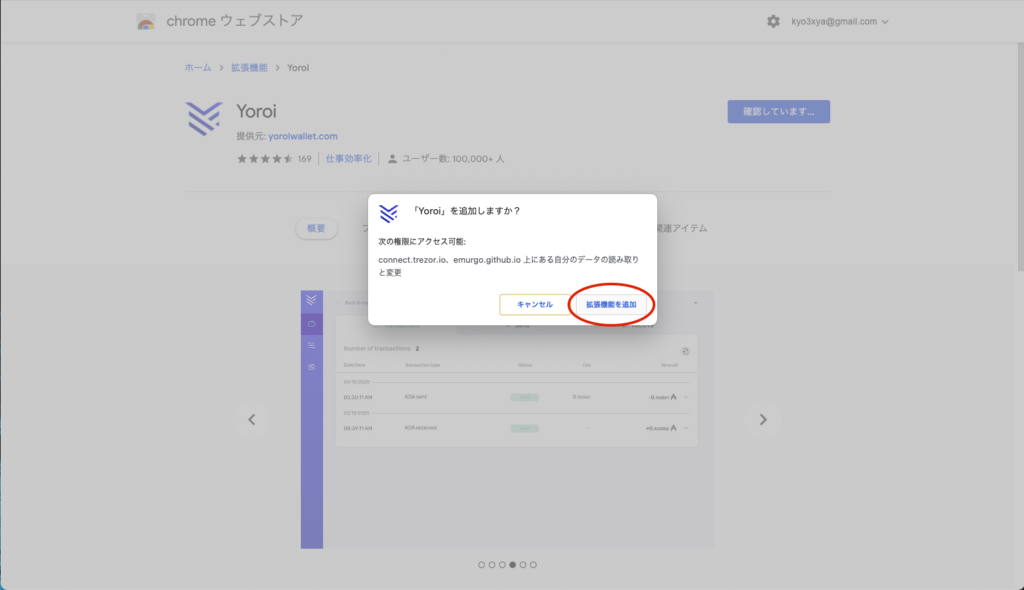Click the Yoroi screenshot preview image
The width and height of the screenshot is (1024, 590).
pyautogui.click(x=507, y=419)
